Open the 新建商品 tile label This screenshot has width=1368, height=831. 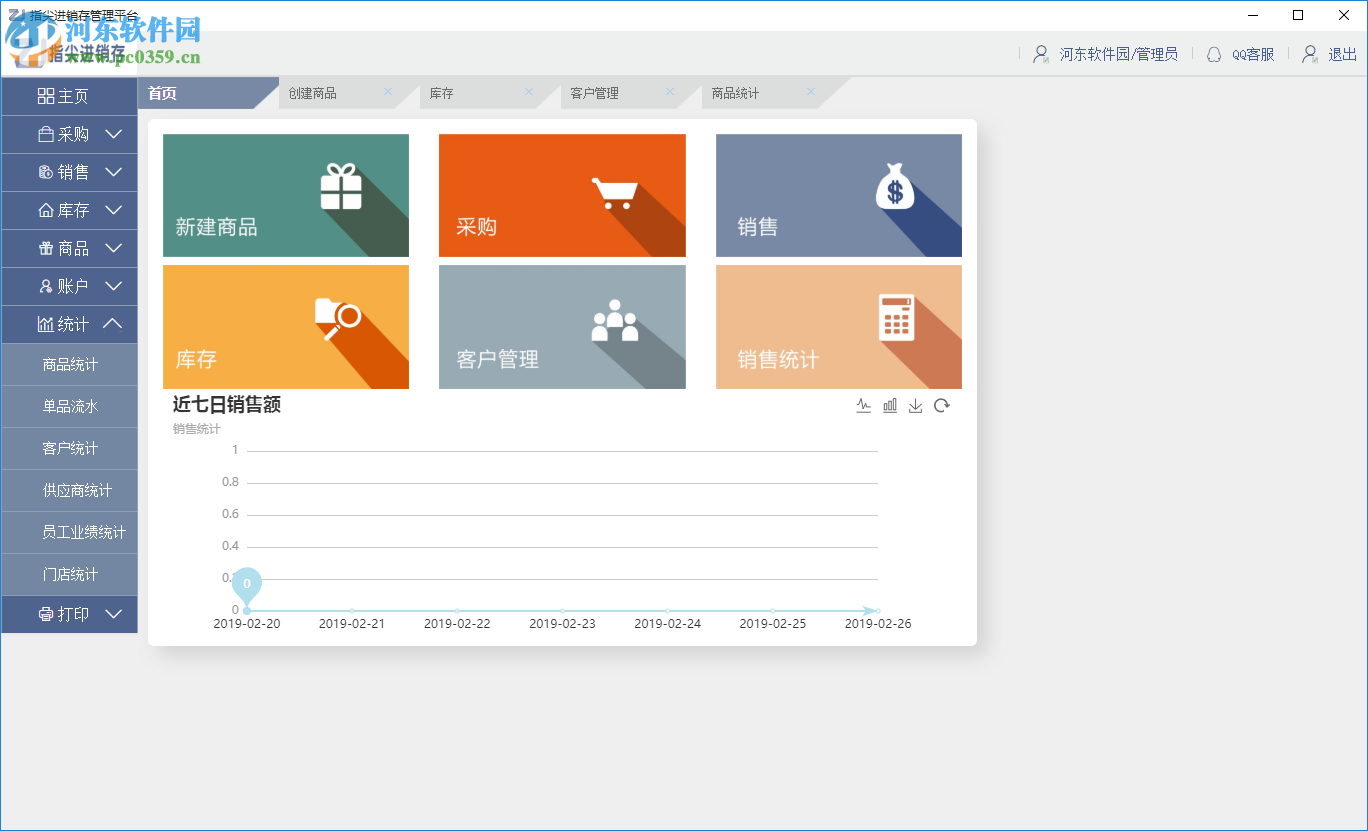pyautogui.click(x=216, y=227)
